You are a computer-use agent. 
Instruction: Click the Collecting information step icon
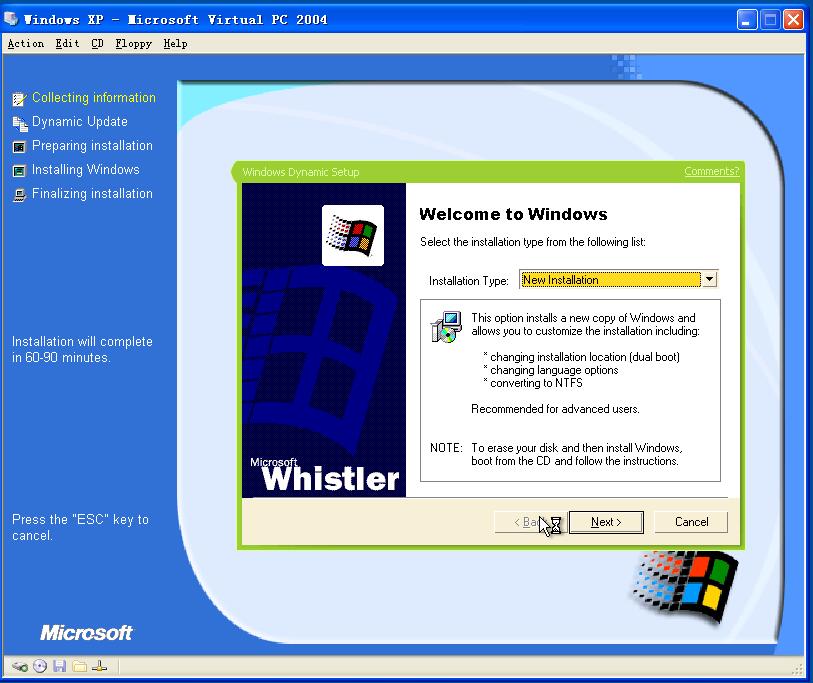click(x=19, y=99)
